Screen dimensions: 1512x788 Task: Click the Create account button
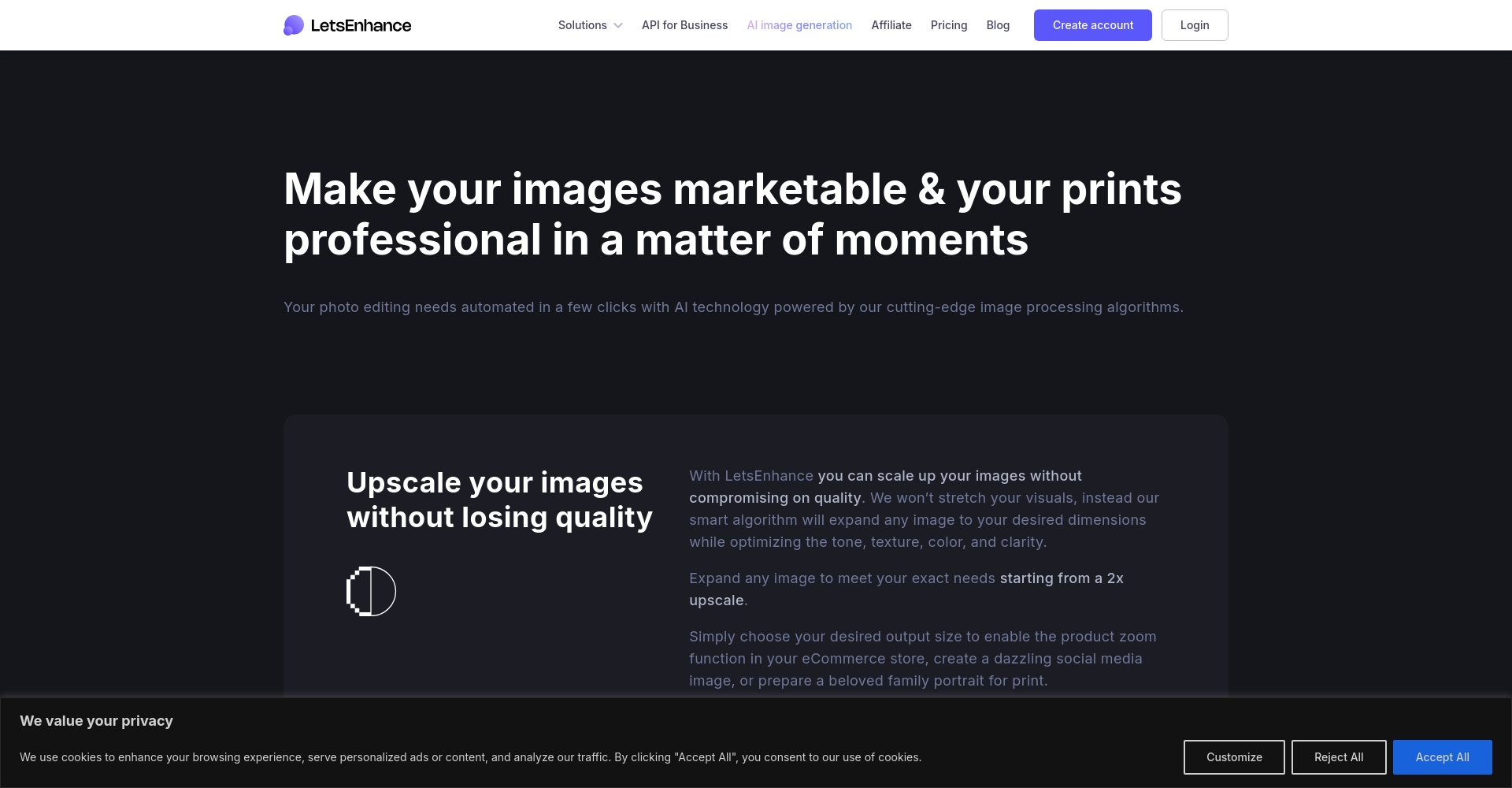point(1093,25)
